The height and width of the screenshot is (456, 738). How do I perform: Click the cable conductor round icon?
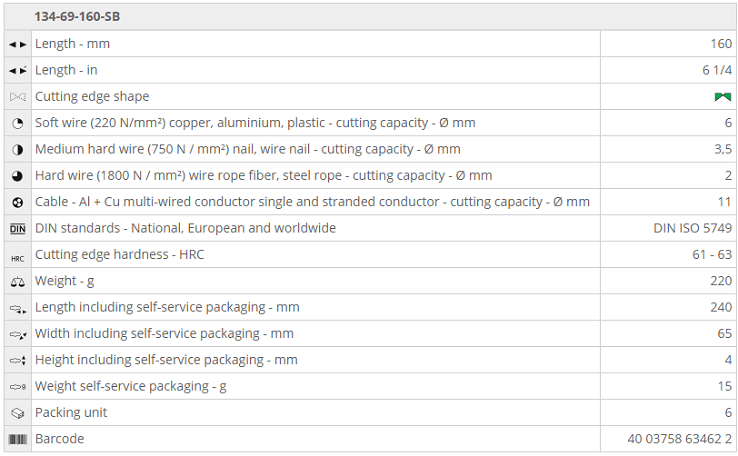(x=17, y=202)
